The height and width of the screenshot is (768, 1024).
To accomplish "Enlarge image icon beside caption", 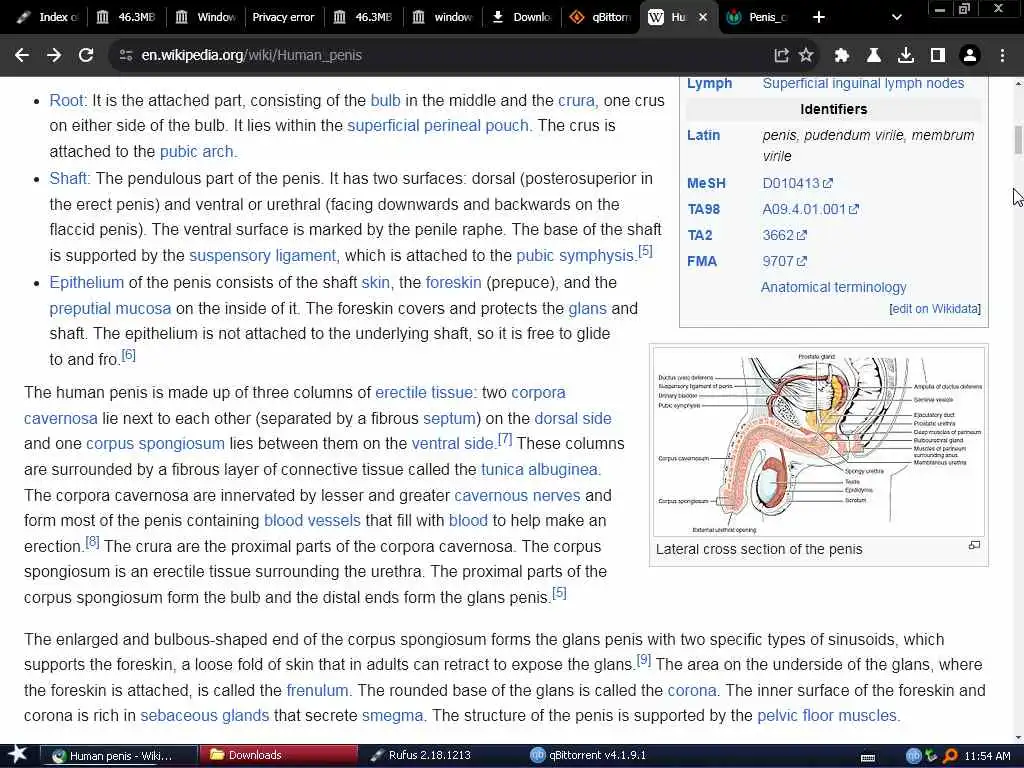I will 974,545.
